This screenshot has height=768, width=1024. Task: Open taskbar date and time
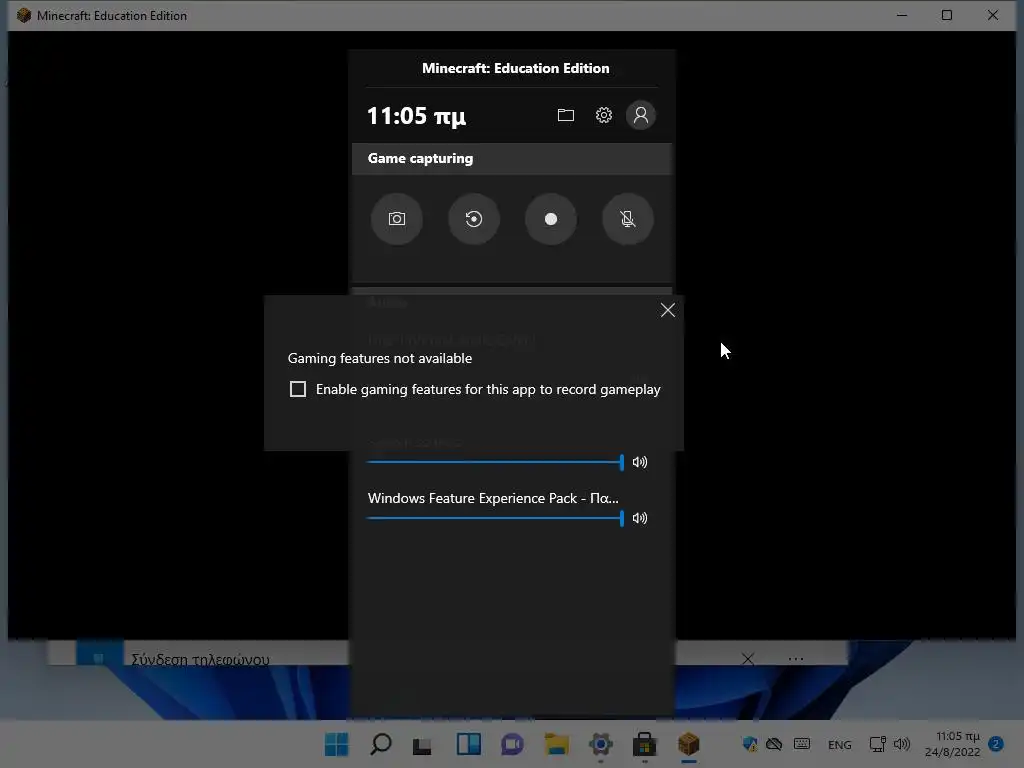click(952, 744)
